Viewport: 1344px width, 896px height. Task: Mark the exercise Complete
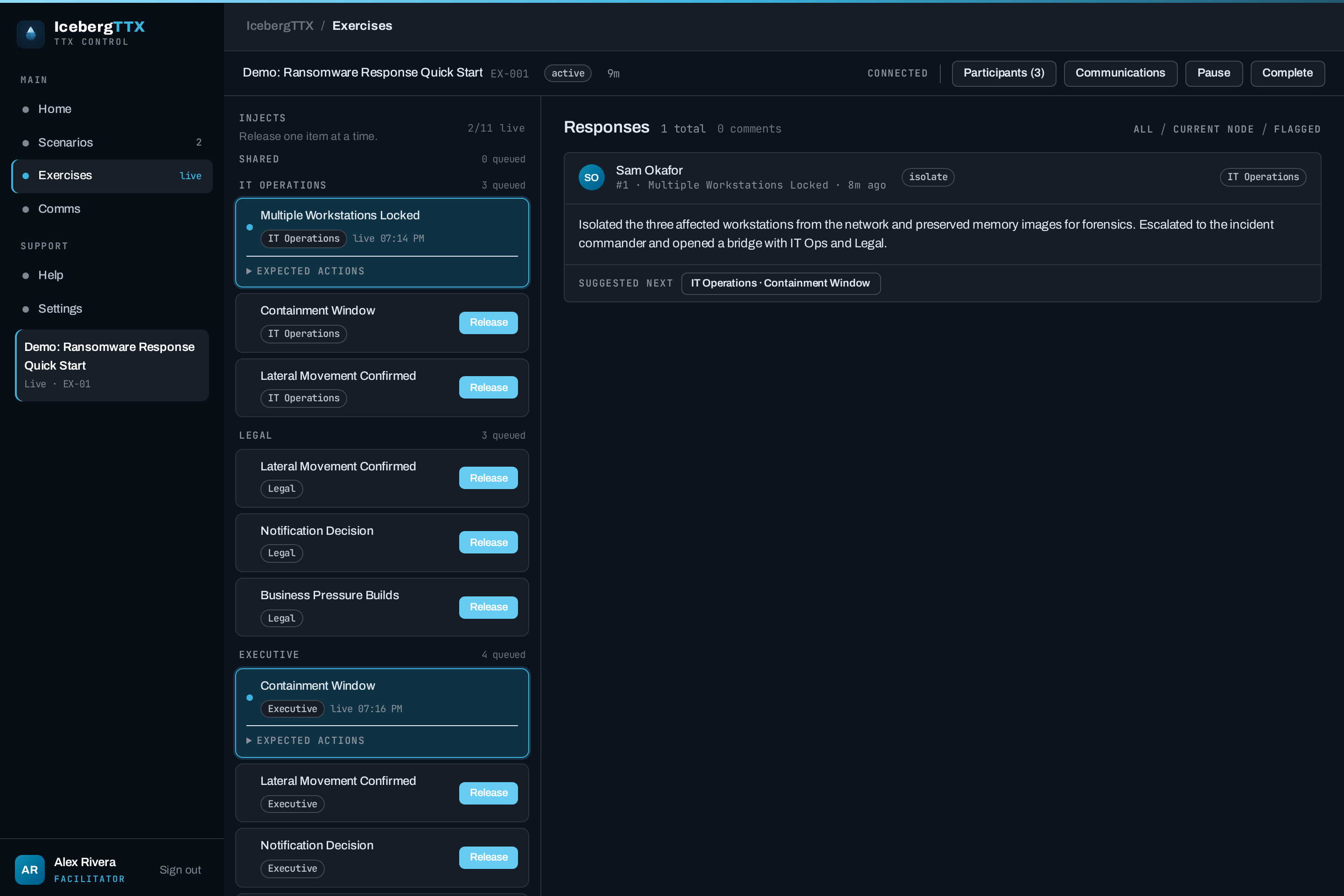pyautogui.click(x=1288, y=73)
